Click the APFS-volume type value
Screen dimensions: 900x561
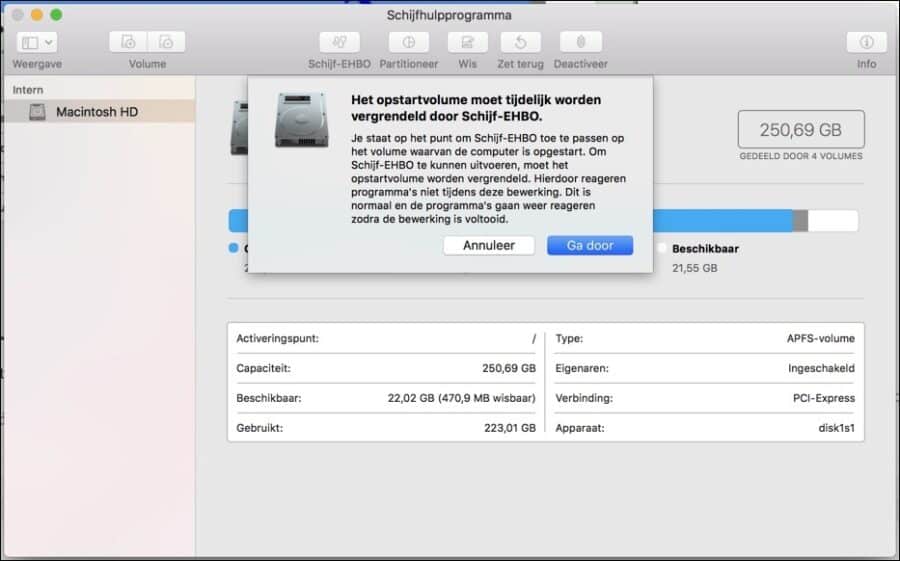click(820, 338)
